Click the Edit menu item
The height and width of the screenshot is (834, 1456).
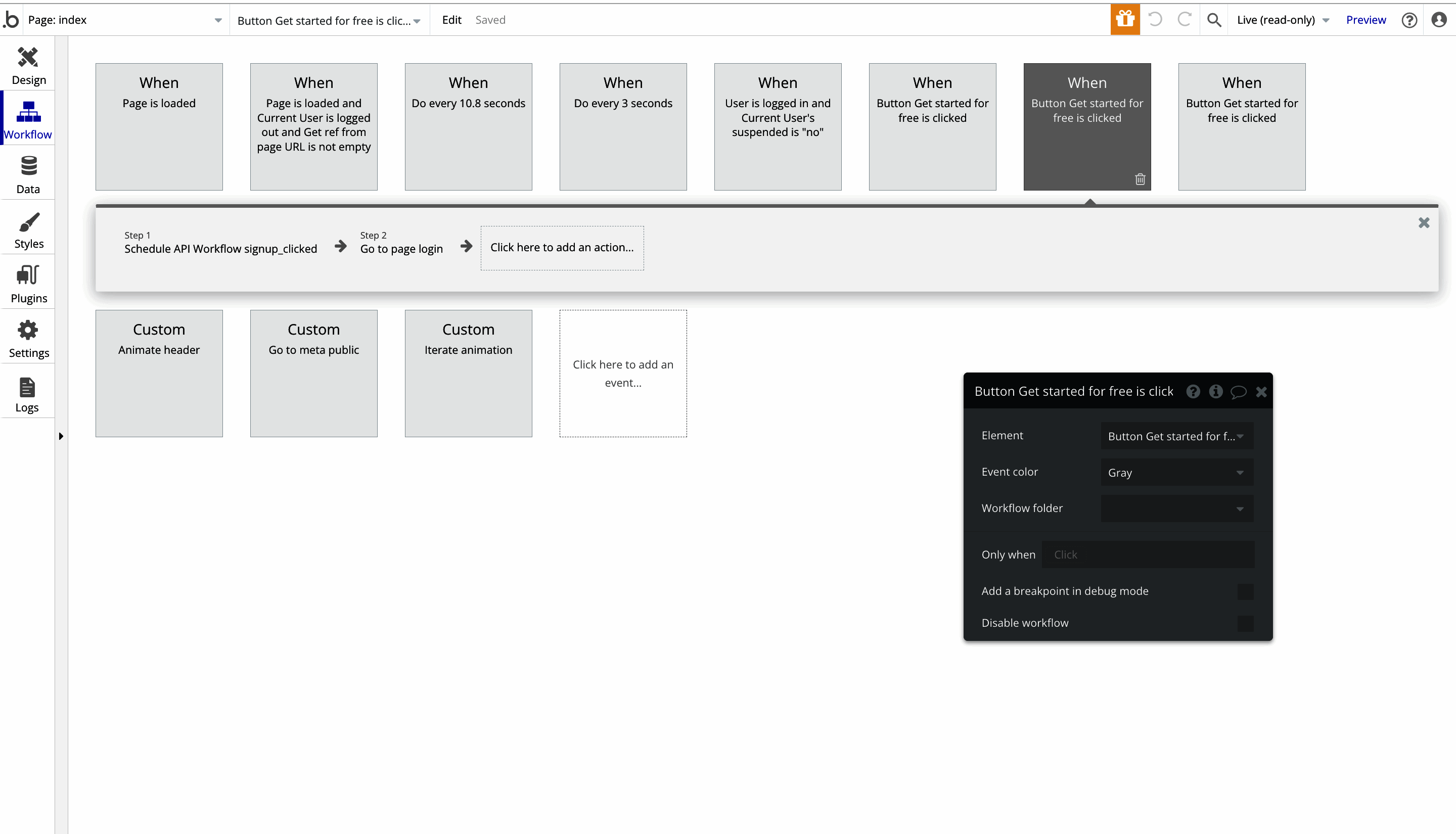[452, 19]
